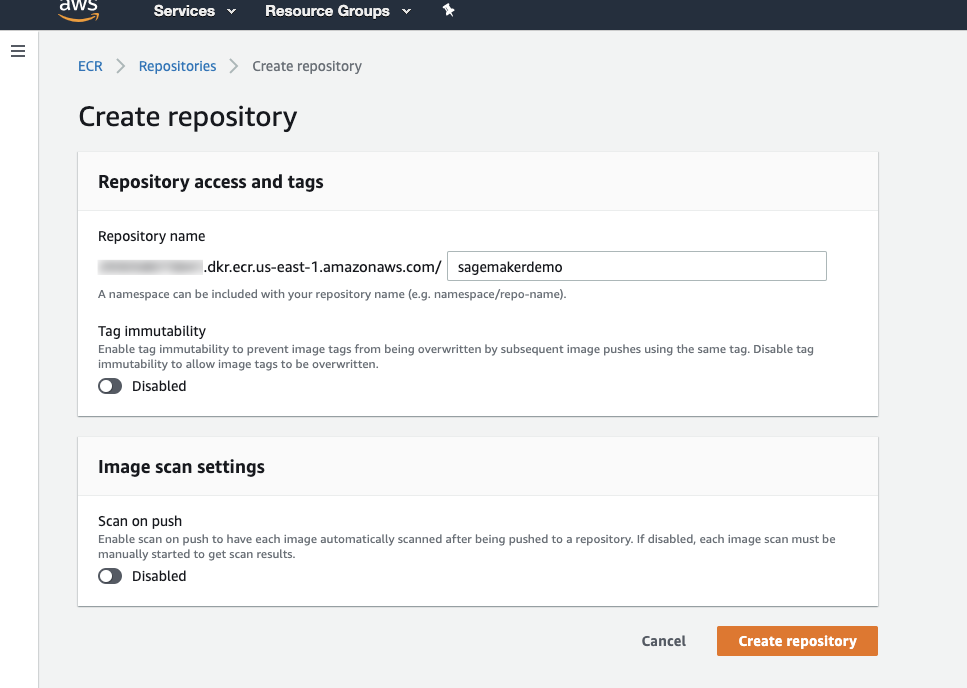Navigate to the Repositories breadcrumb link
Viewport: 967px width, 688px height.
tap(177, 66)
